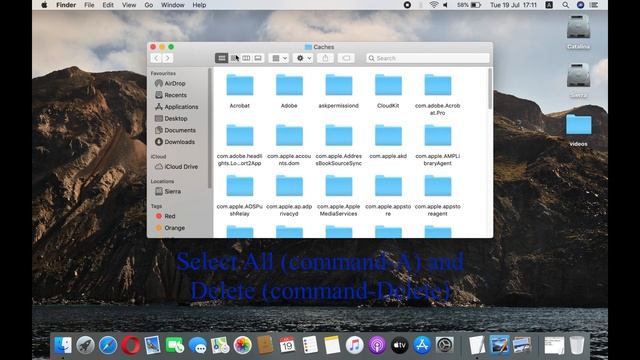
Task: Open the Finder menu in menu bar
Action: point(66,5)
